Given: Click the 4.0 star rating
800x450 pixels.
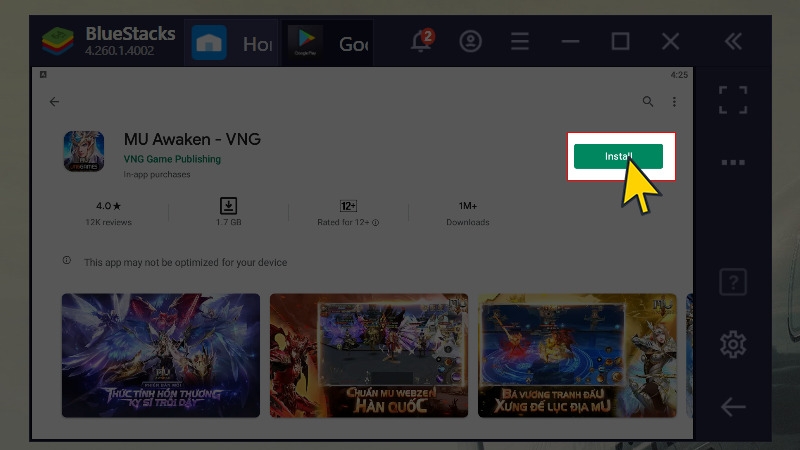Looking at the screenshot, I should 108,206.
